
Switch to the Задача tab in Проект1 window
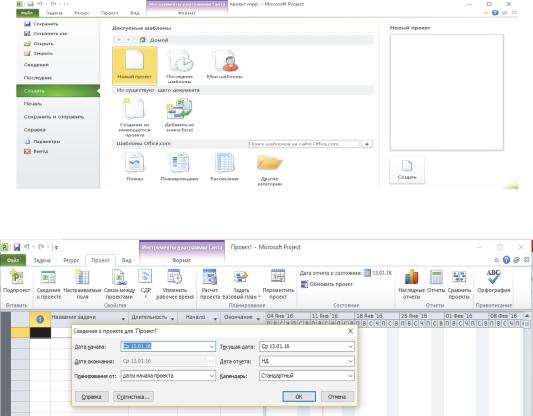tap(42, 260)
